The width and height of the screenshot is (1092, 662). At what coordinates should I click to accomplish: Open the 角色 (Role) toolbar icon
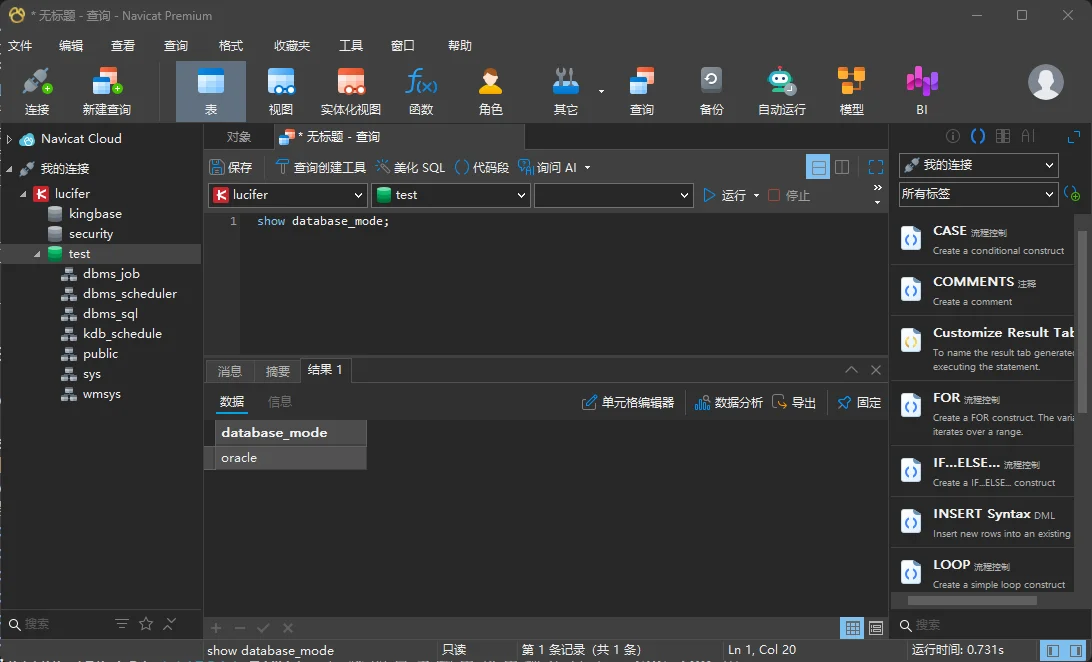tap(490, 91)
